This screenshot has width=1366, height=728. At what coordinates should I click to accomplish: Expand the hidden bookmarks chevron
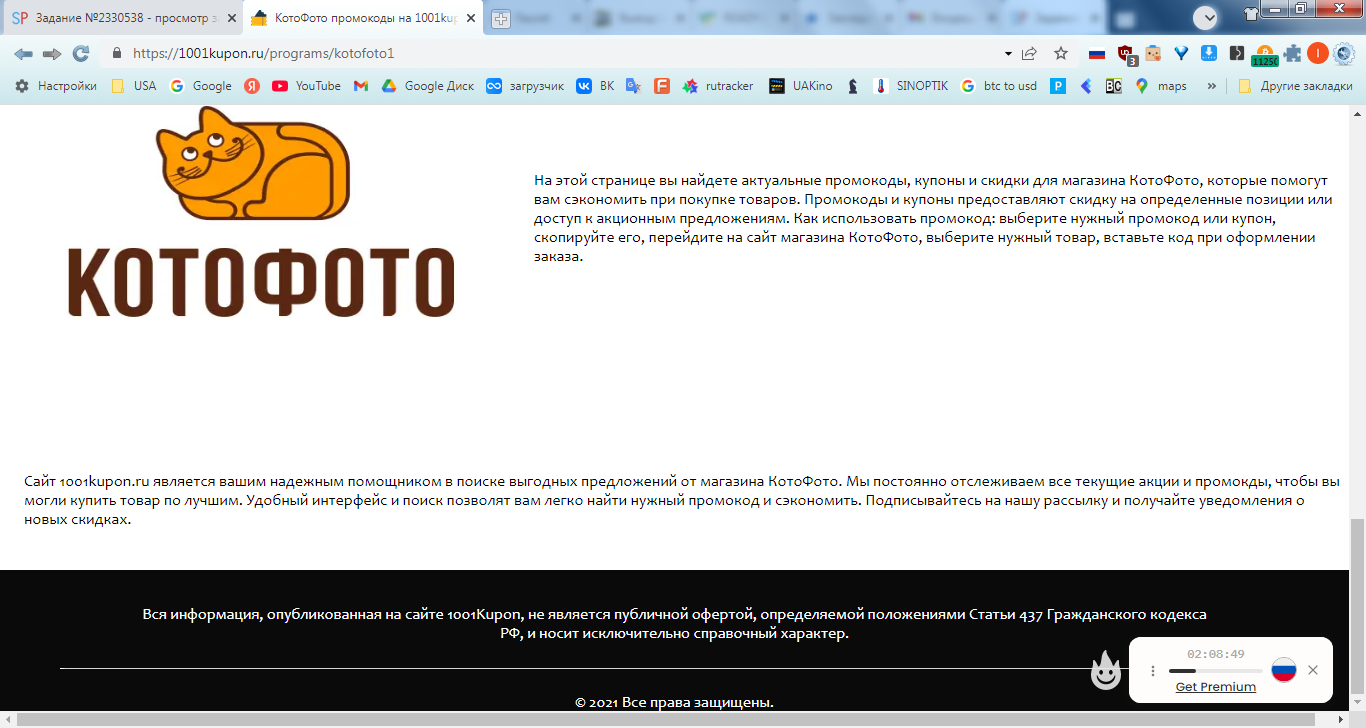(x=1212, y=86)
